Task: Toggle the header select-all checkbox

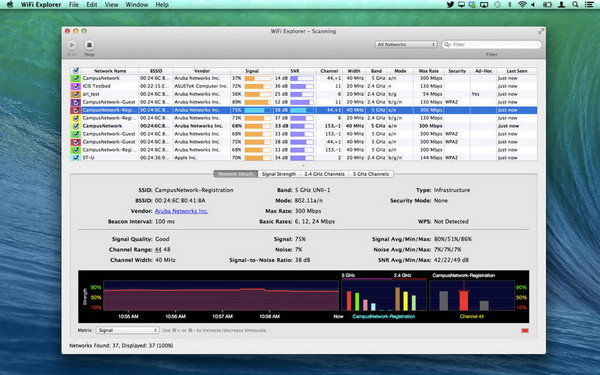Action: click(x=76, y=71)
